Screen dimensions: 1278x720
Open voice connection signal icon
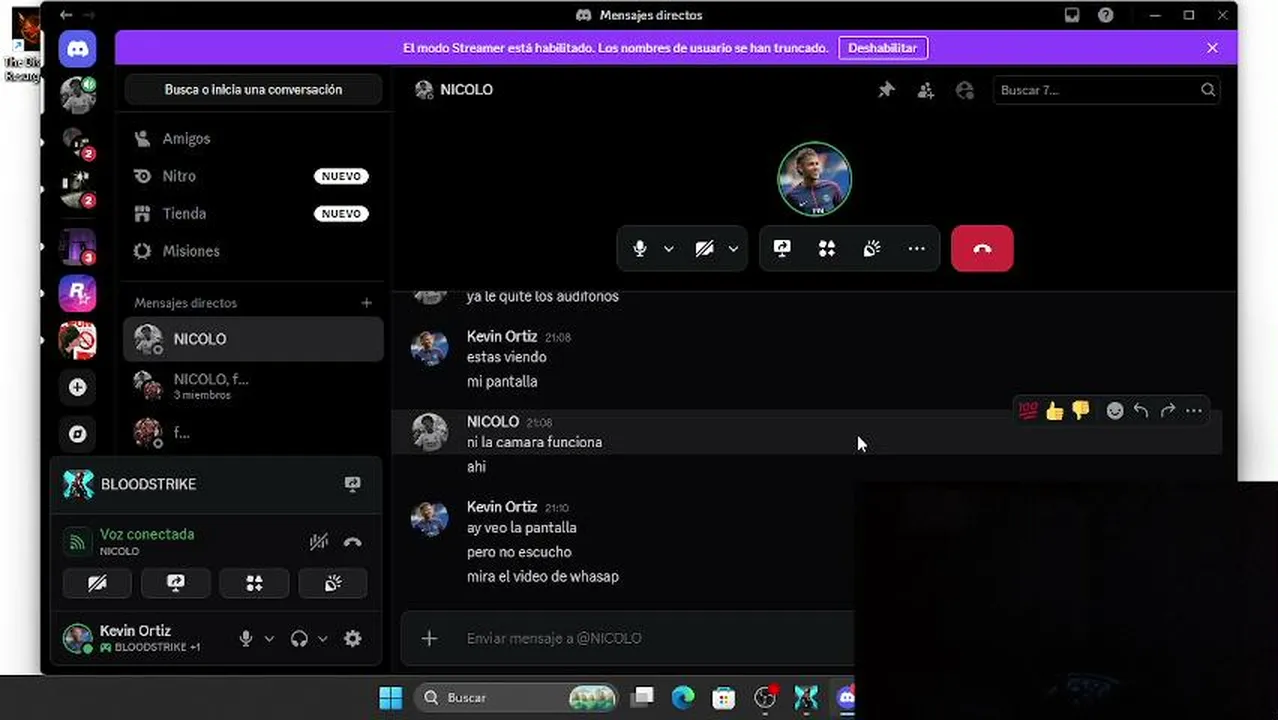[x=77, y=542]
